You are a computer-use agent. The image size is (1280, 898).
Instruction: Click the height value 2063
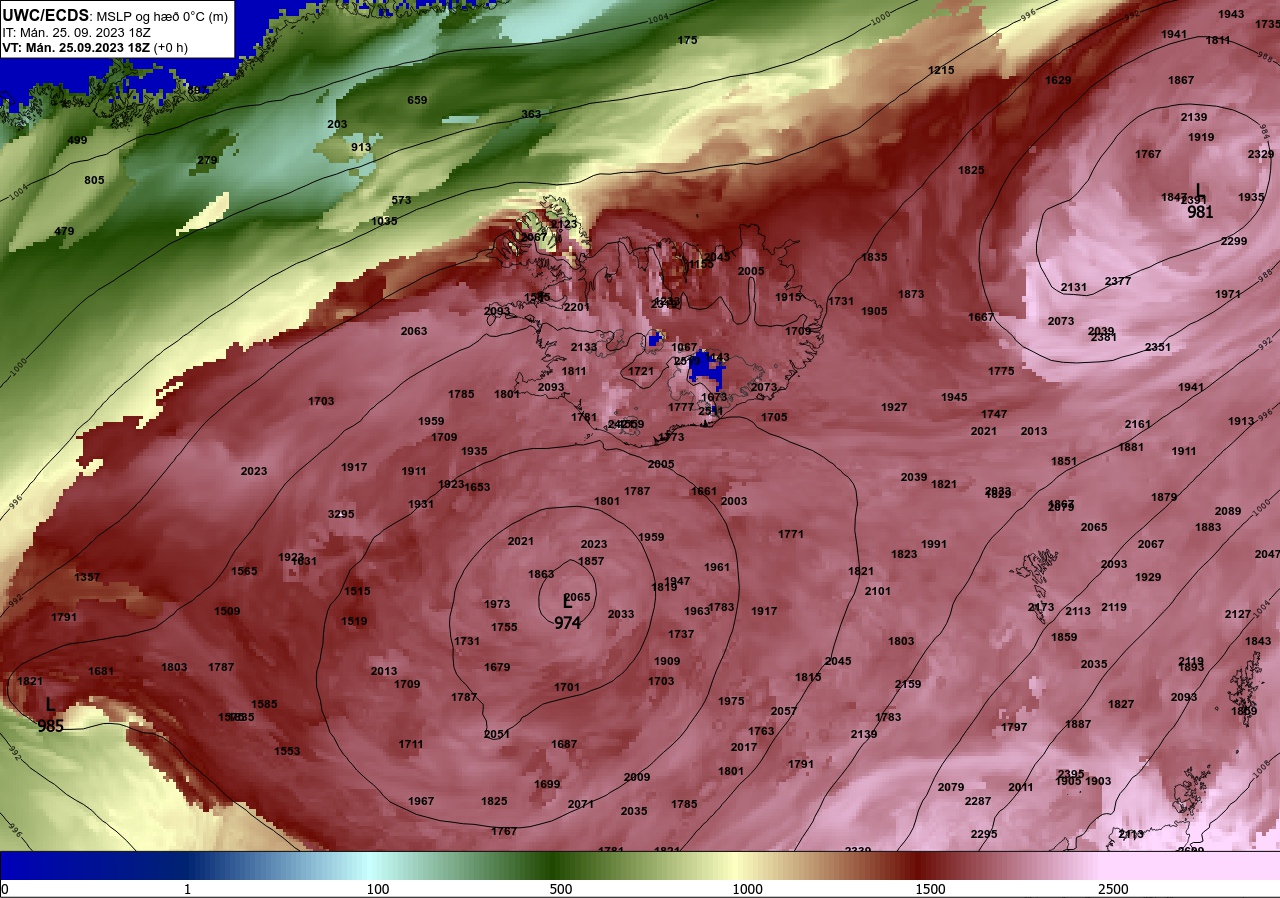point(414,331)
